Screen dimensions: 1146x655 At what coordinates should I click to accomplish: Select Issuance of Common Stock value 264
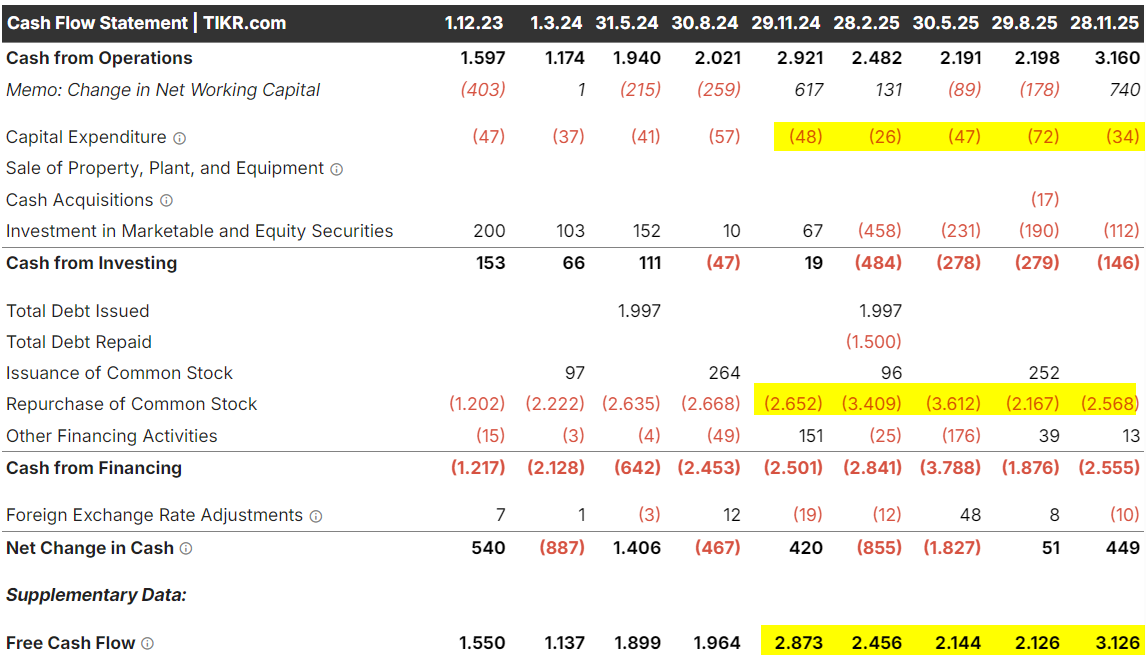tap(726, 374)
